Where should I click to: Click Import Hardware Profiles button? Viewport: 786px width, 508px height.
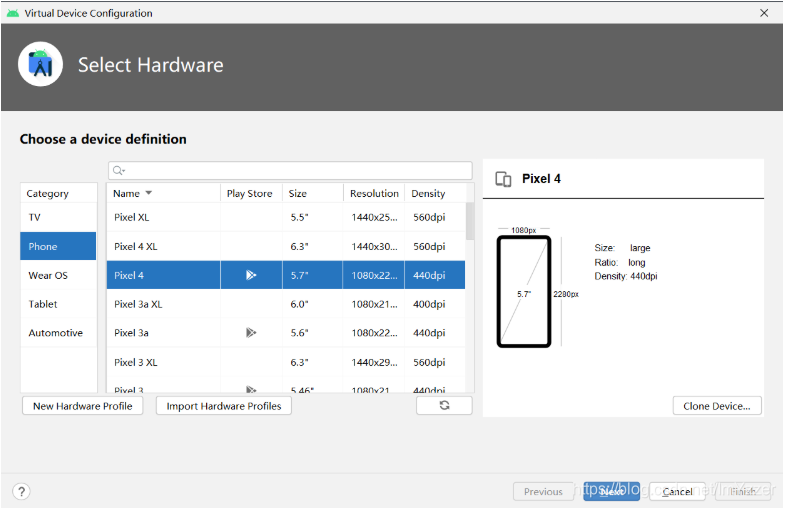(x=224, y=406)
